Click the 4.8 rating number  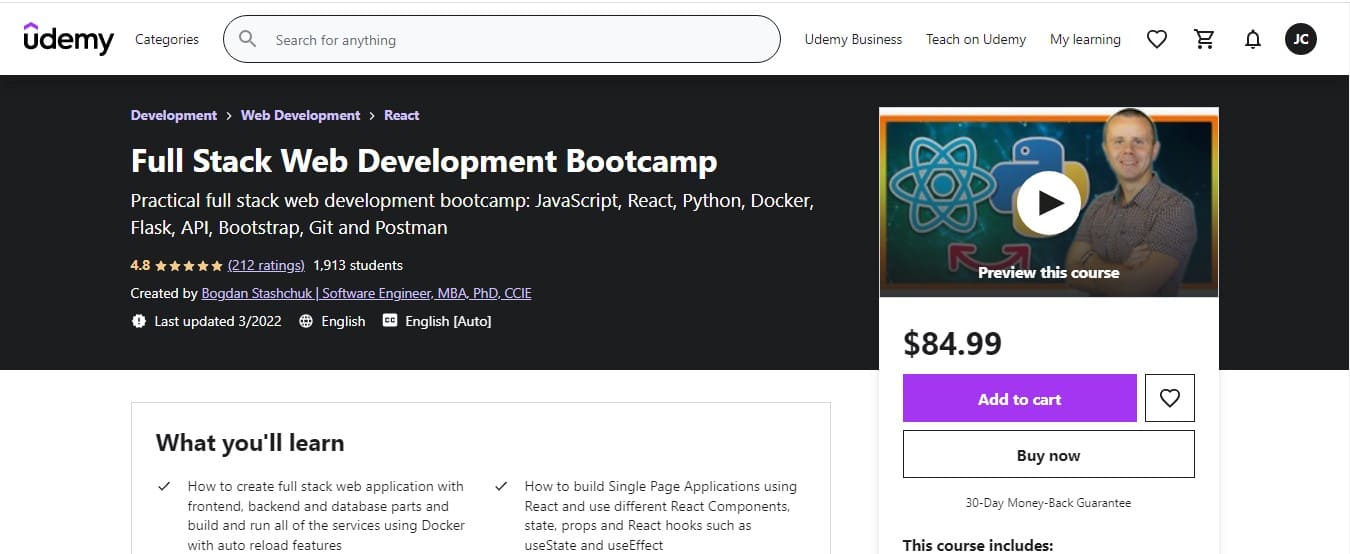(140, 265)
